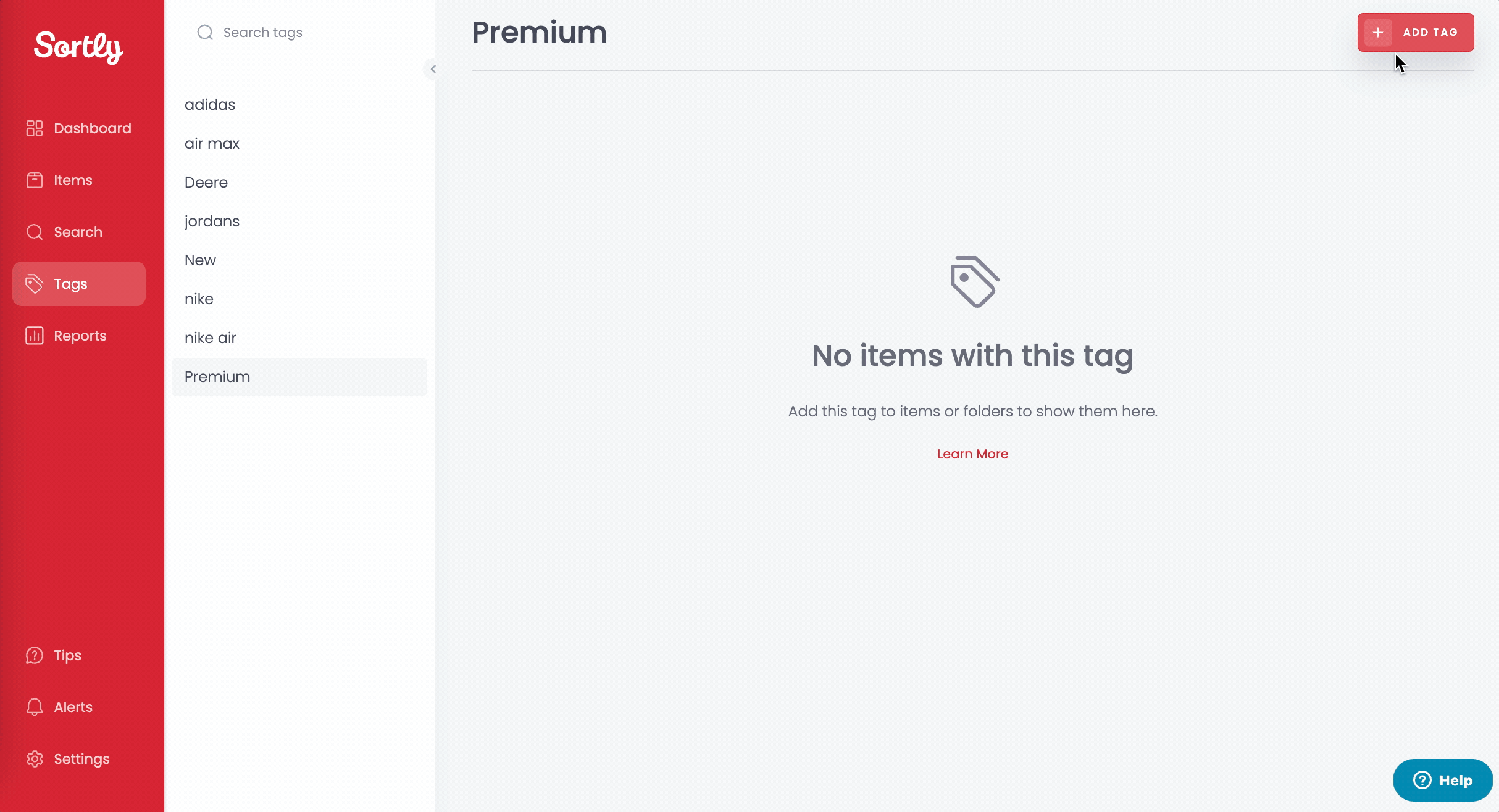Open the Alerts bell icon
This screenshot has width=1499, height=812.
(x=35, y=707)
